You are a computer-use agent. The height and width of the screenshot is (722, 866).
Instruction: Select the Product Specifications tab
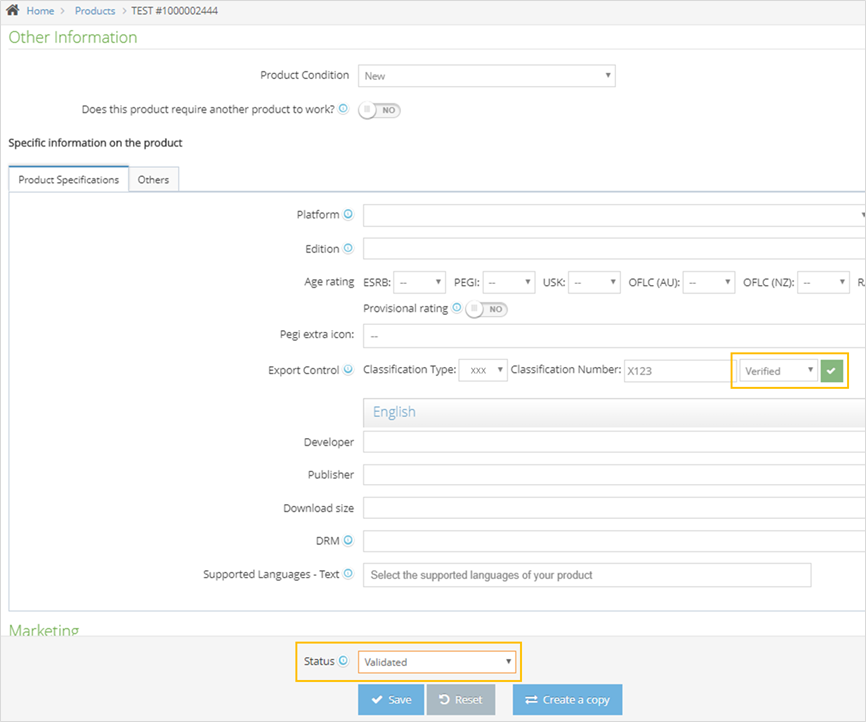(69, 180)
